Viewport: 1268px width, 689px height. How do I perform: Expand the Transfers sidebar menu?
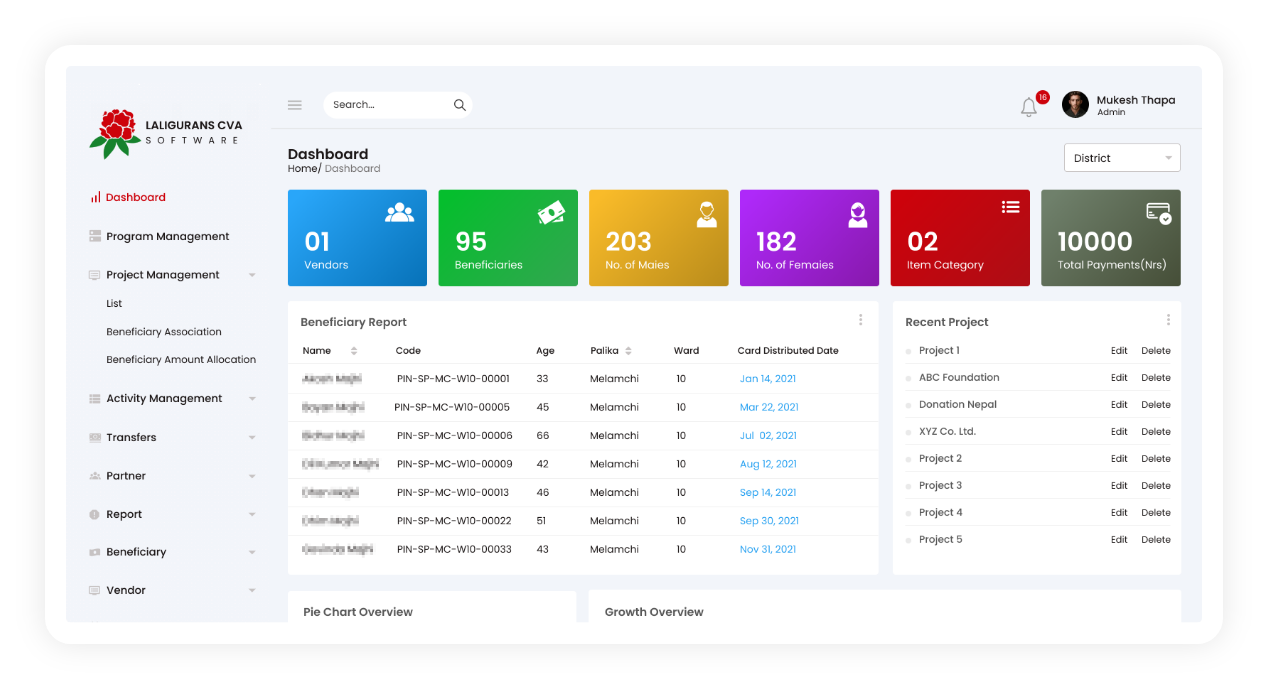pyautogui.click(x=252, y=438)
